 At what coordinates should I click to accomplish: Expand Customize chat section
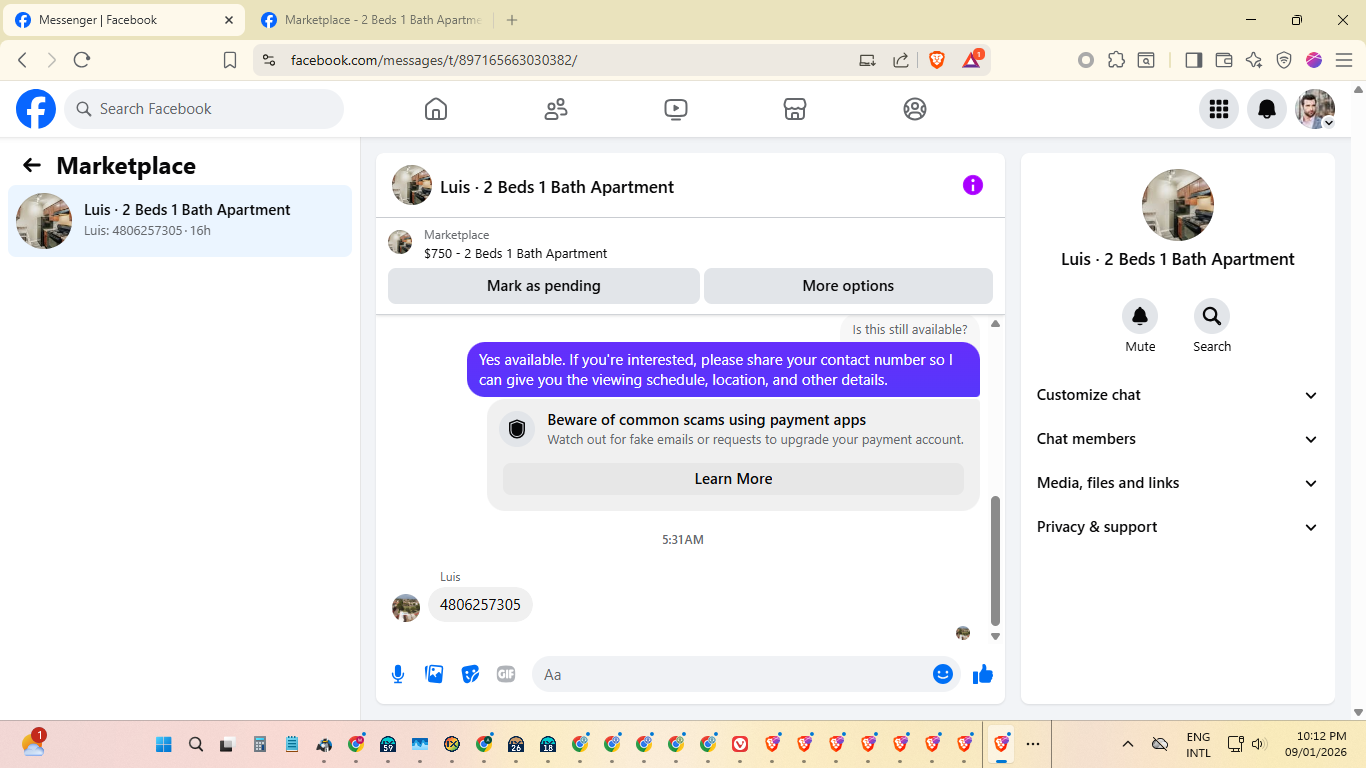click(1178, 395)
